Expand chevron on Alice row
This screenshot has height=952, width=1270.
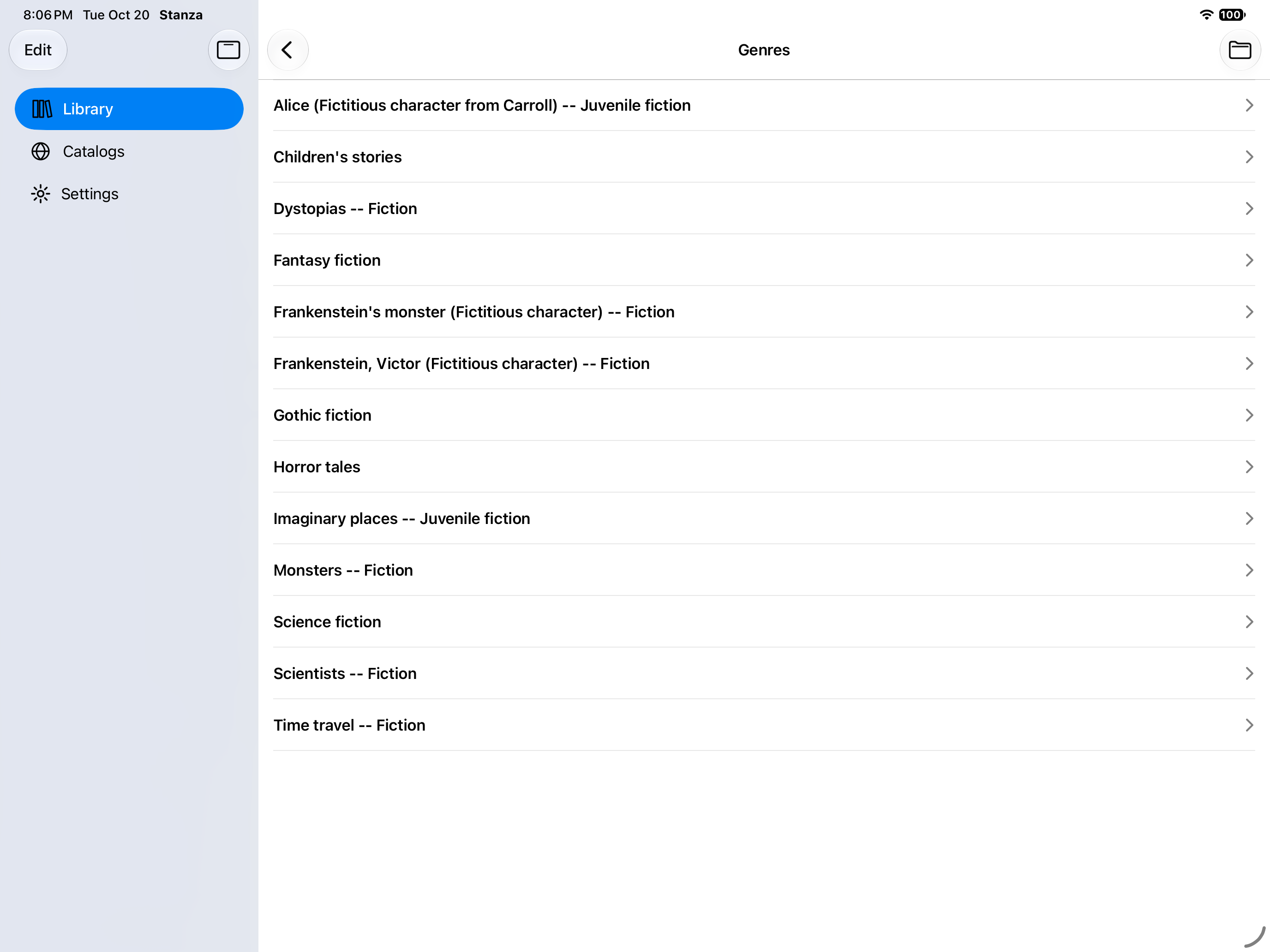1249,106
